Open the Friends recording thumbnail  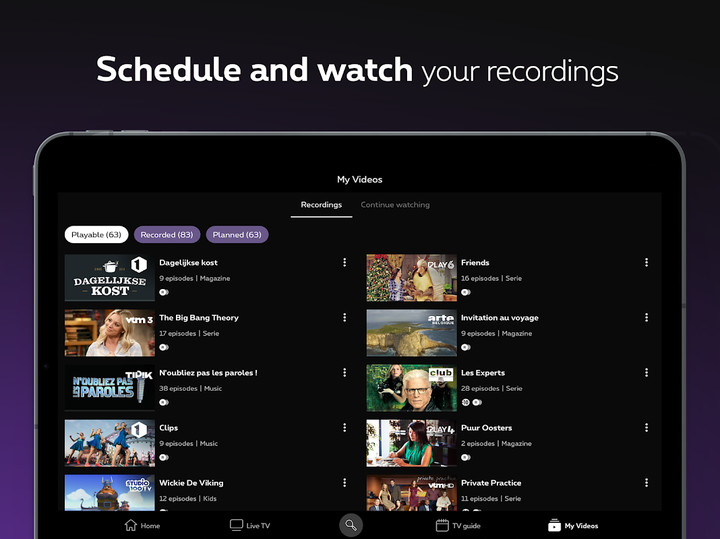pos(411,277)
